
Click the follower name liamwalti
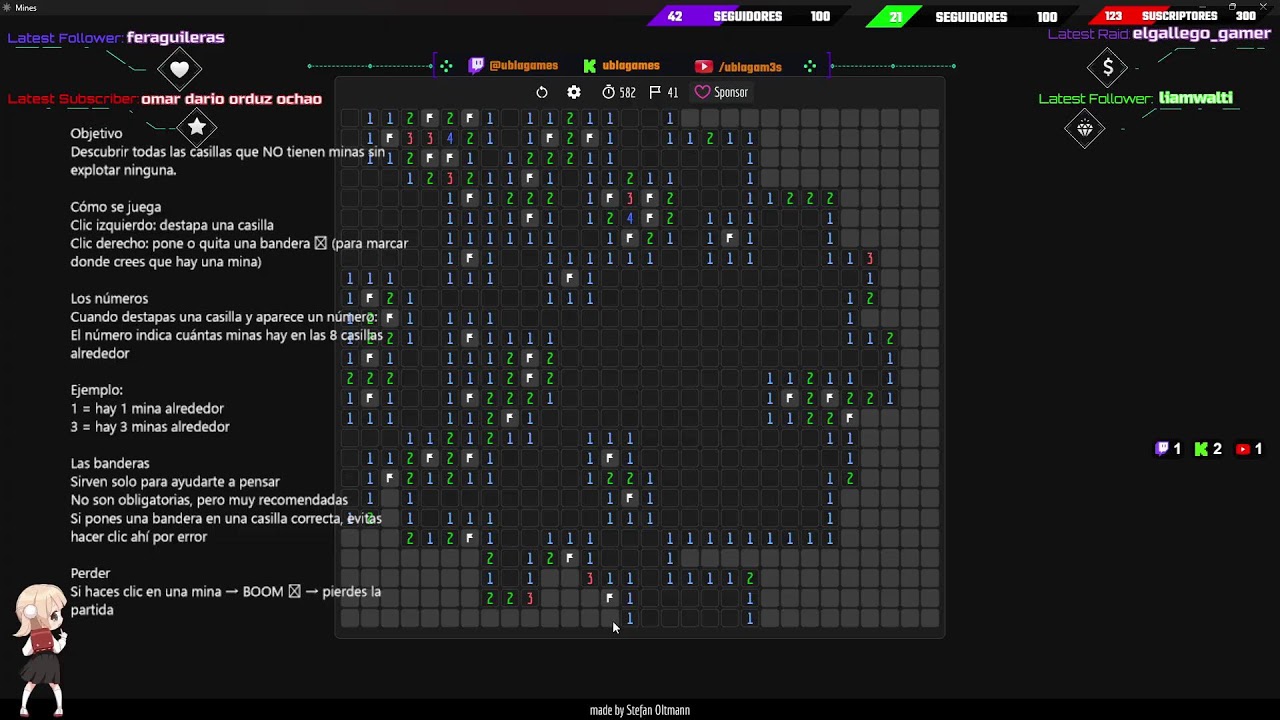[1195, 98]
